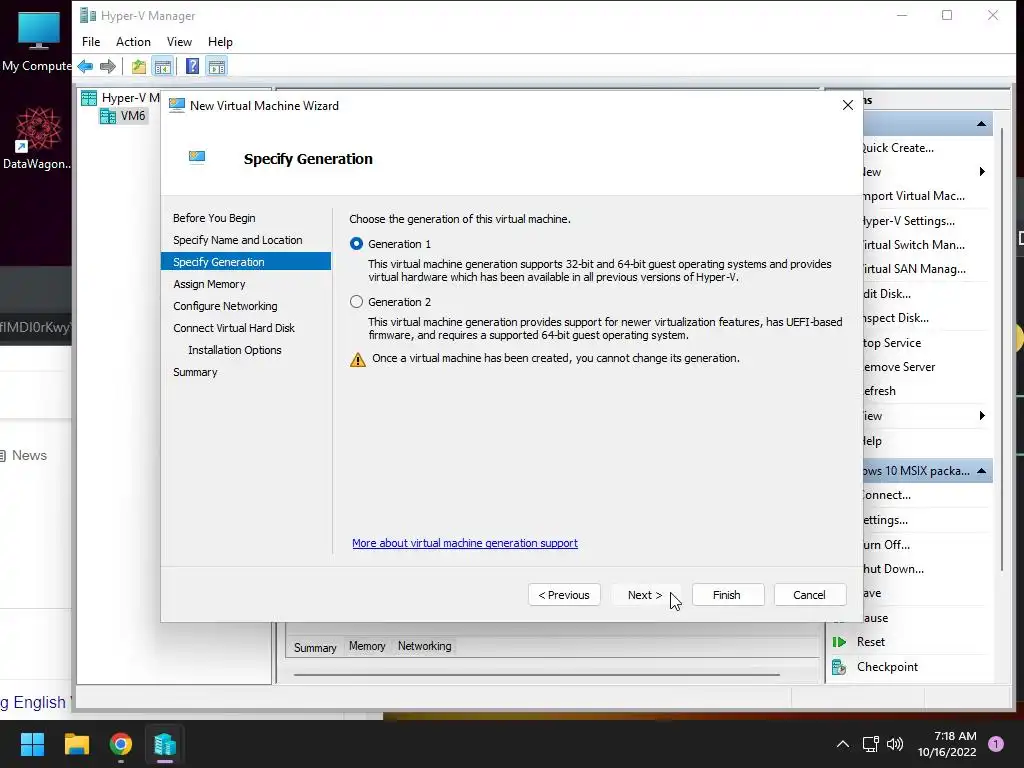This screenshot has height=768, width=1024.
Task: Click the Hyper-V Manager taskbar icon
Action: 165,744
